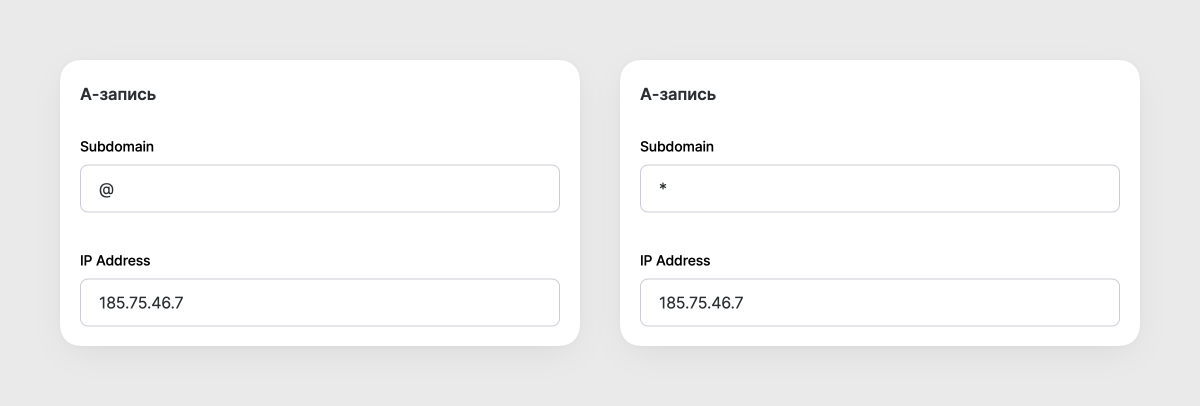Click the "@" character inside the subdomain input
Viewport: 1200px width, 406px height.
[x=106, y=189]
